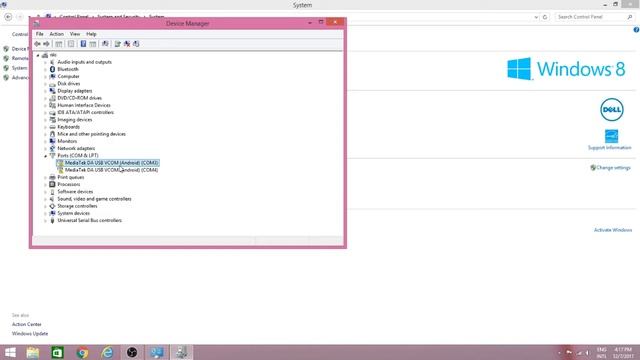Open the OBS Studio taskbar icon
Screen dimensions: 640x360
[x=132, y=352]
